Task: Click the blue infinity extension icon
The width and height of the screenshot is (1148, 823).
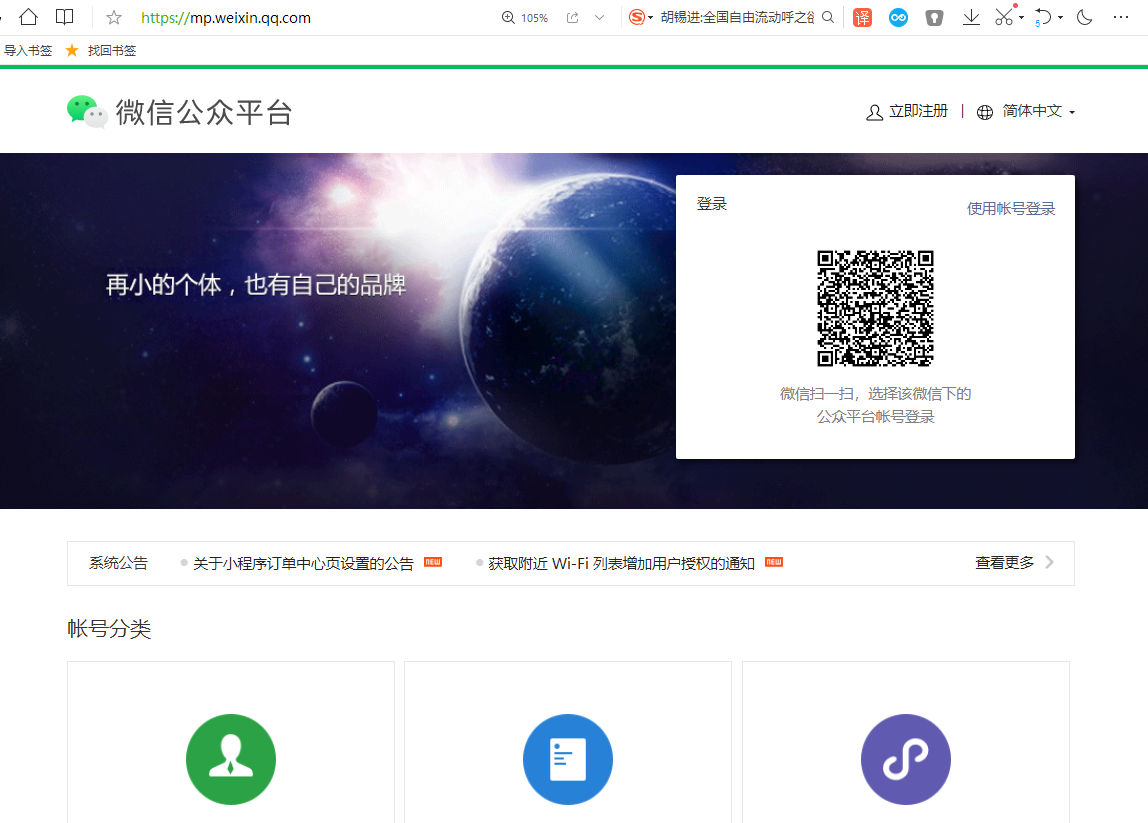Action: point(898,18)
